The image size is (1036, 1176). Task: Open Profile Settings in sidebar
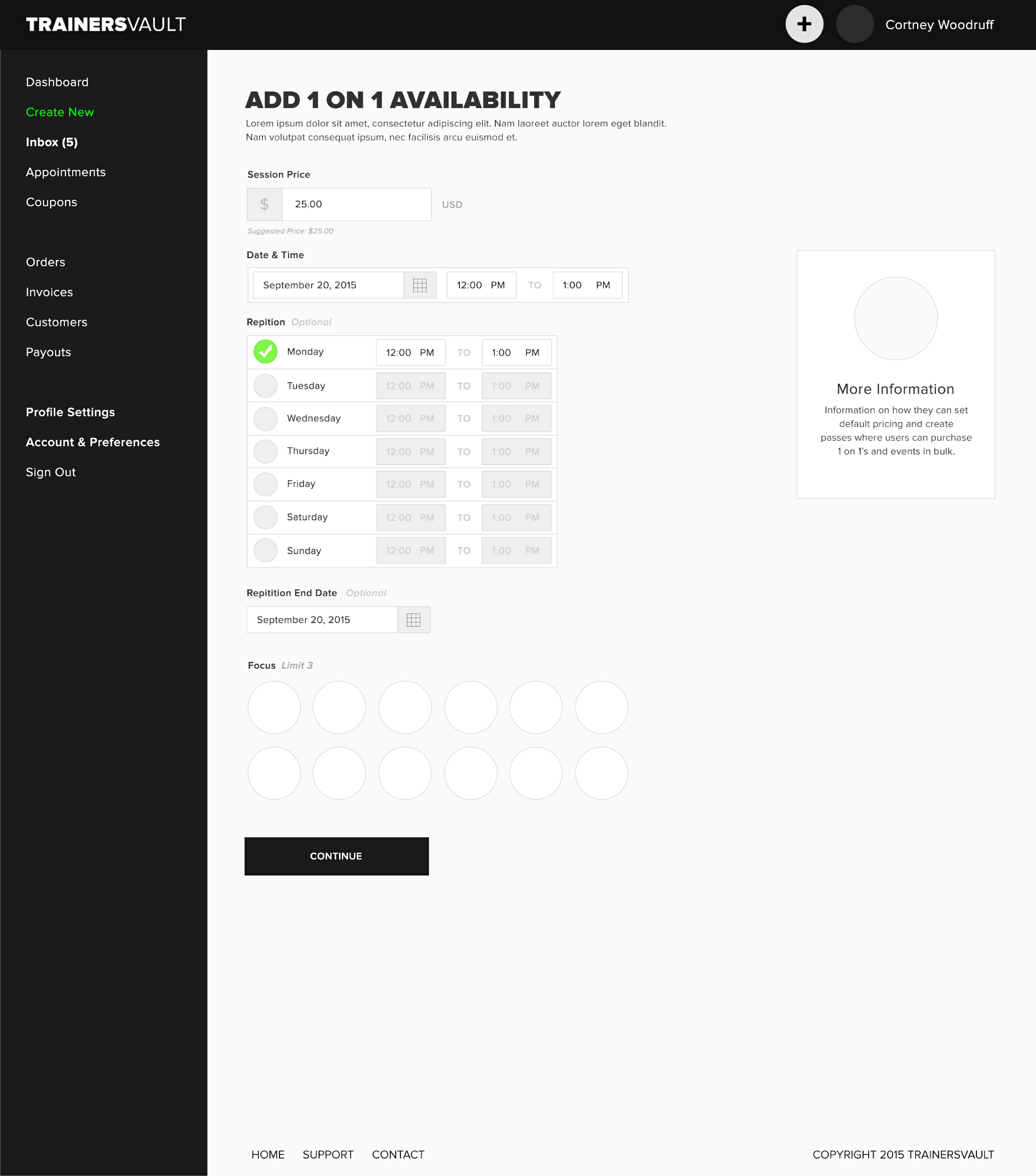click(70, 413)
